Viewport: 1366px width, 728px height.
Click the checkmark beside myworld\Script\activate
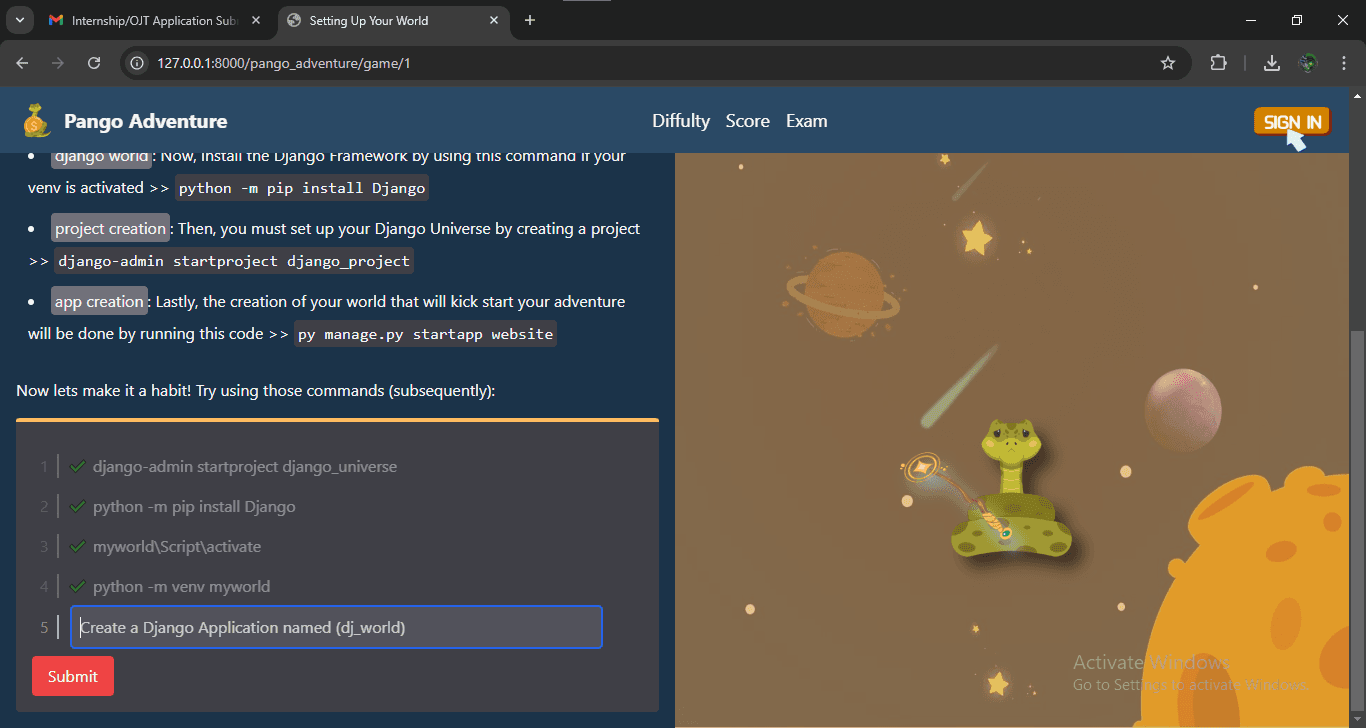pos(78,546)
